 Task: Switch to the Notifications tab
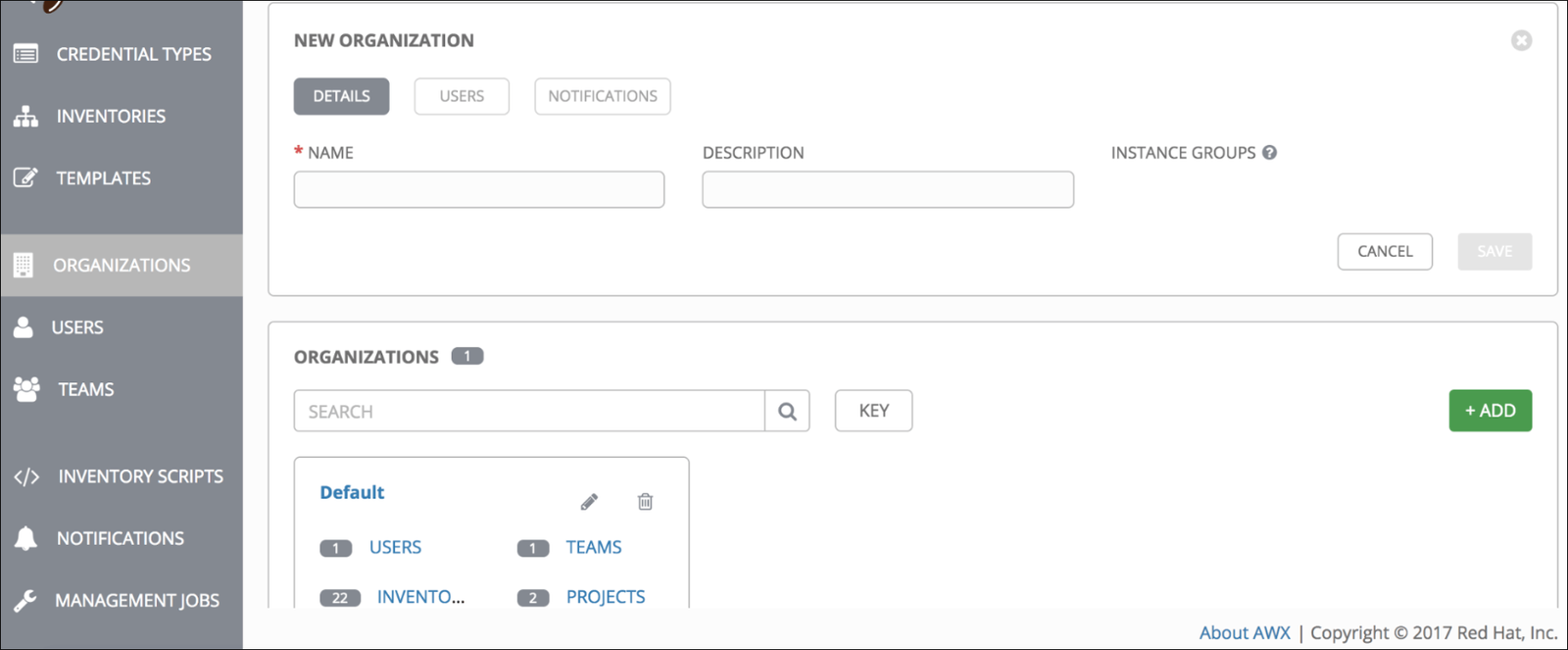click(x=603, y=96)
